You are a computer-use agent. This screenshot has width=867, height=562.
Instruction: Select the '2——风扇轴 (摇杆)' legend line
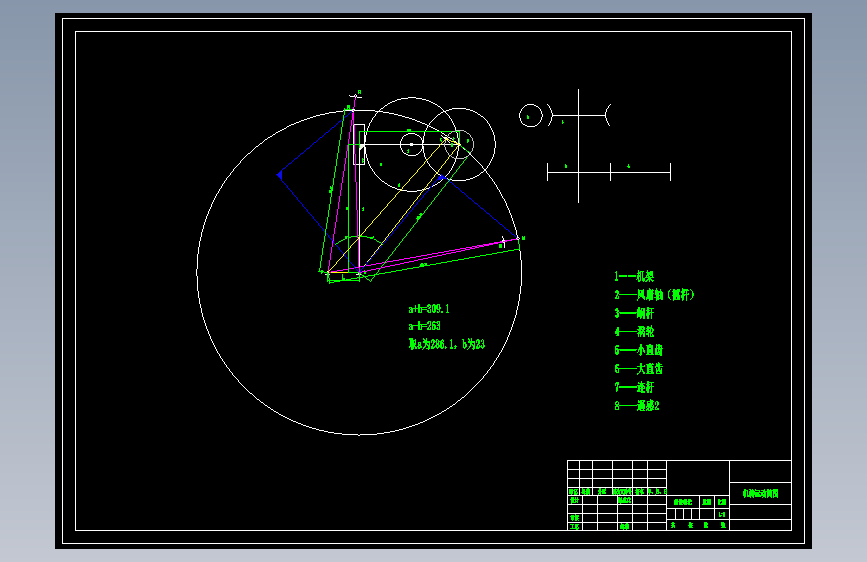654,295
